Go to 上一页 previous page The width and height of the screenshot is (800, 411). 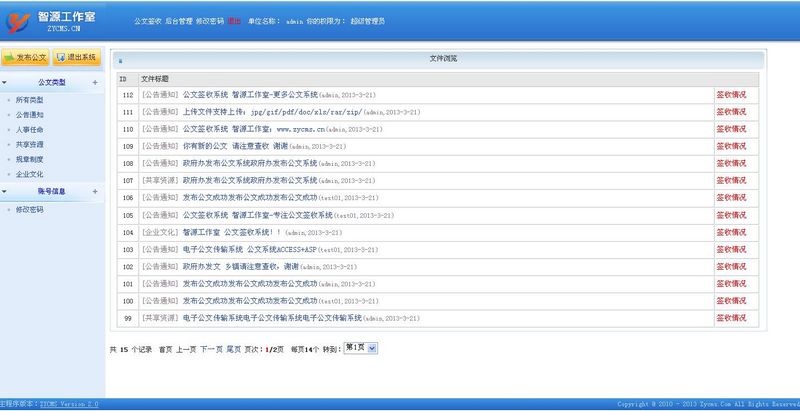click(186, 350)
